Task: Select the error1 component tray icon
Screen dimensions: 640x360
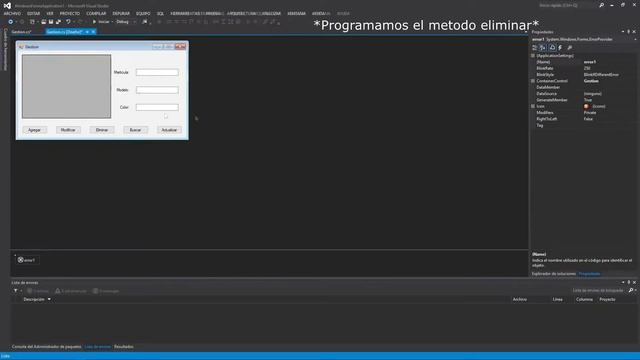Action: [x=20, y=260]
